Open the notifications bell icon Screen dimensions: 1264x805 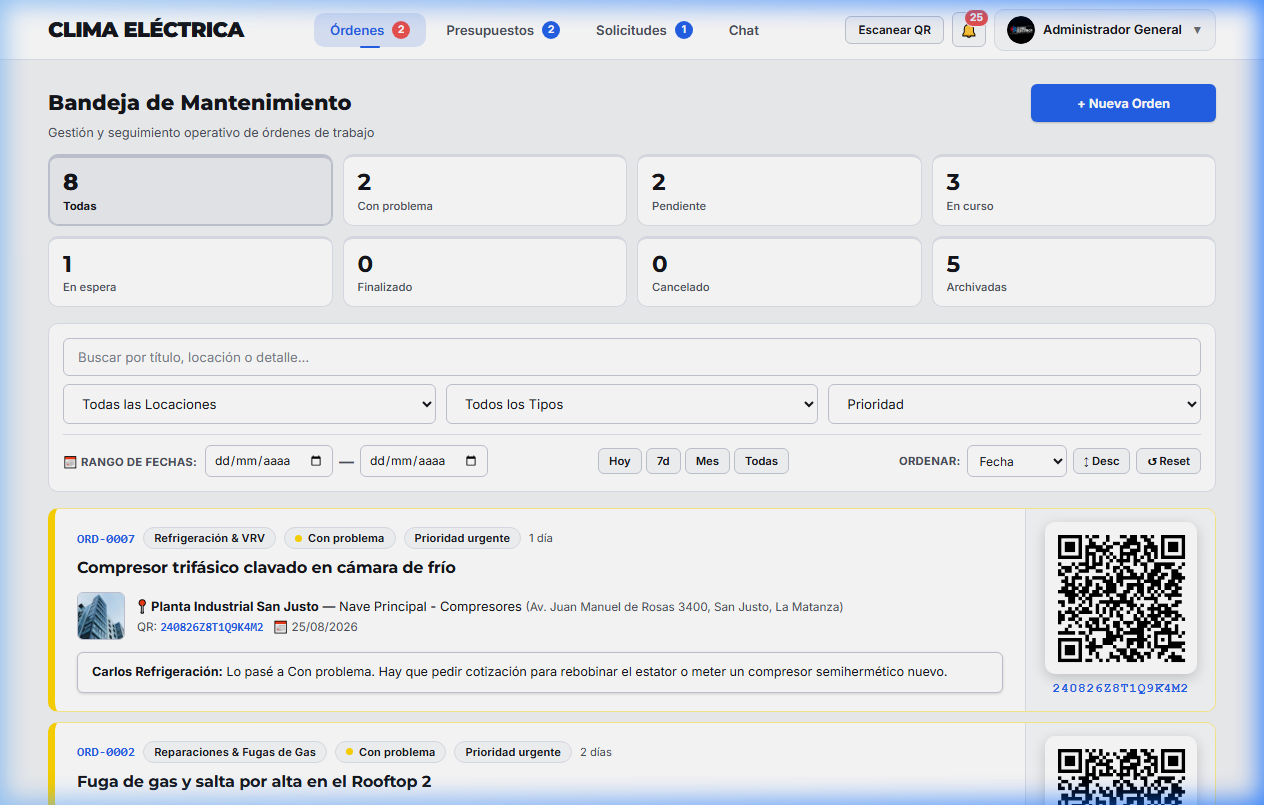[968, 31]
